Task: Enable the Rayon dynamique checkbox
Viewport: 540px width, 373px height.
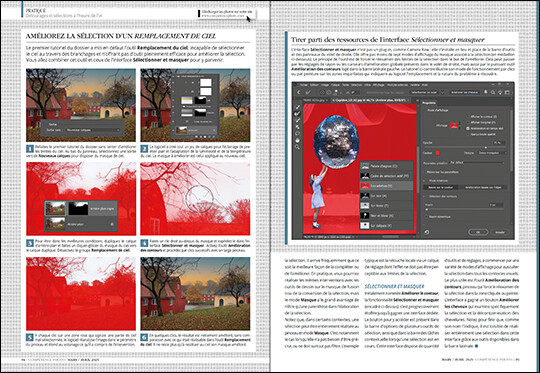Action: 427,216
